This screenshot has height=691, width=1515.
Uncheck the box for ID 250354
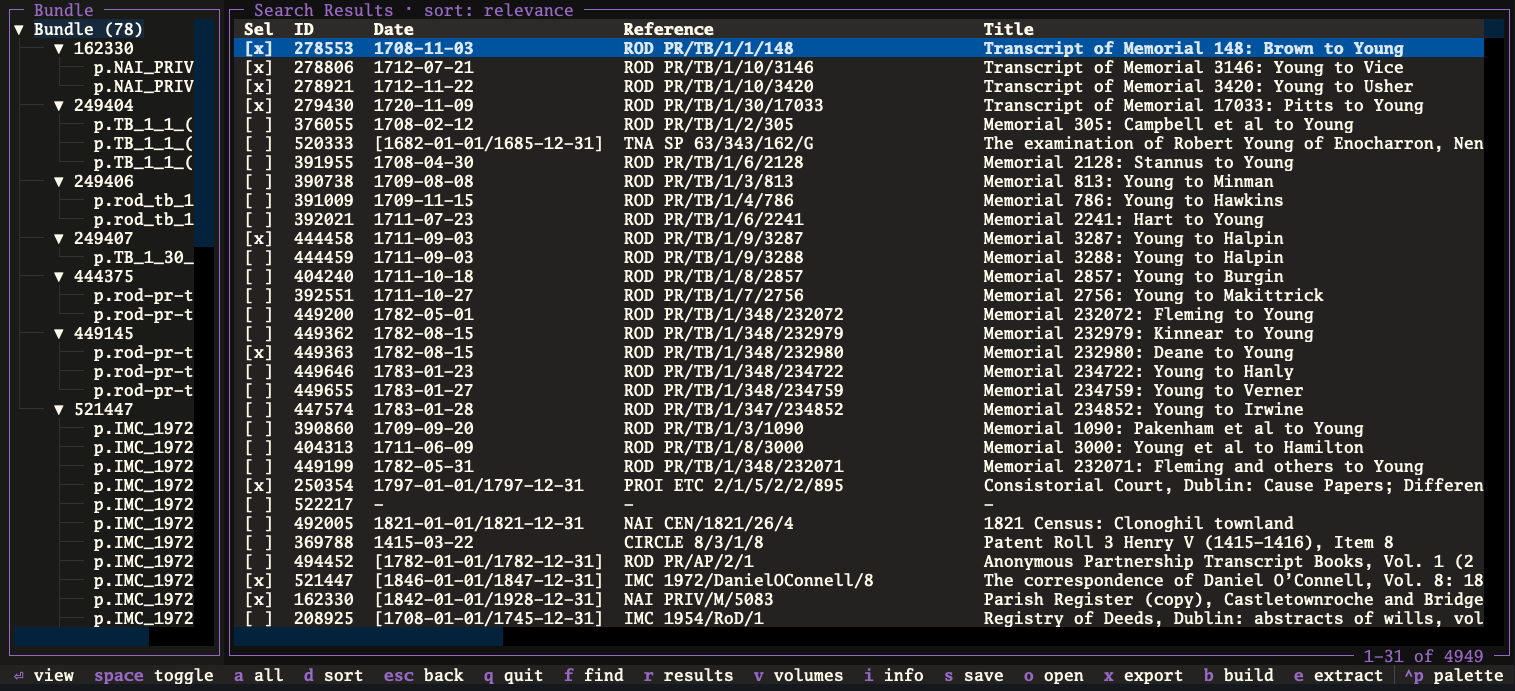[x=258, y=485]
